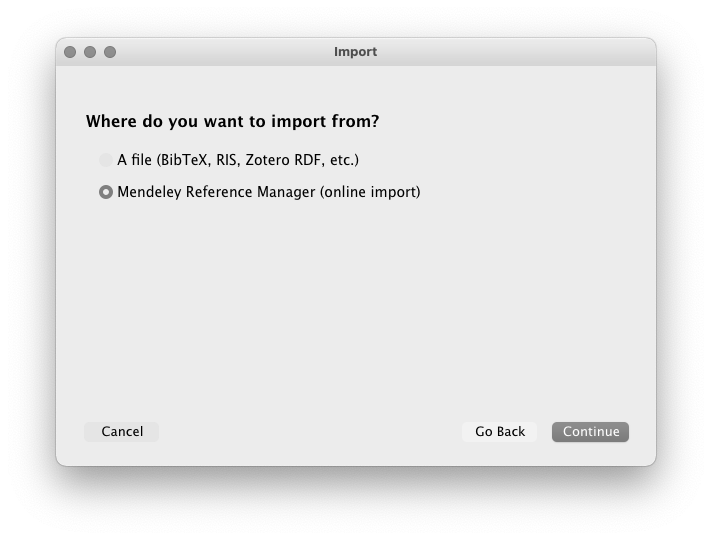Screen dimensions: 712x540
Task: Minimize the Import window
Action: pyautogui.click(x=90, y=52)
